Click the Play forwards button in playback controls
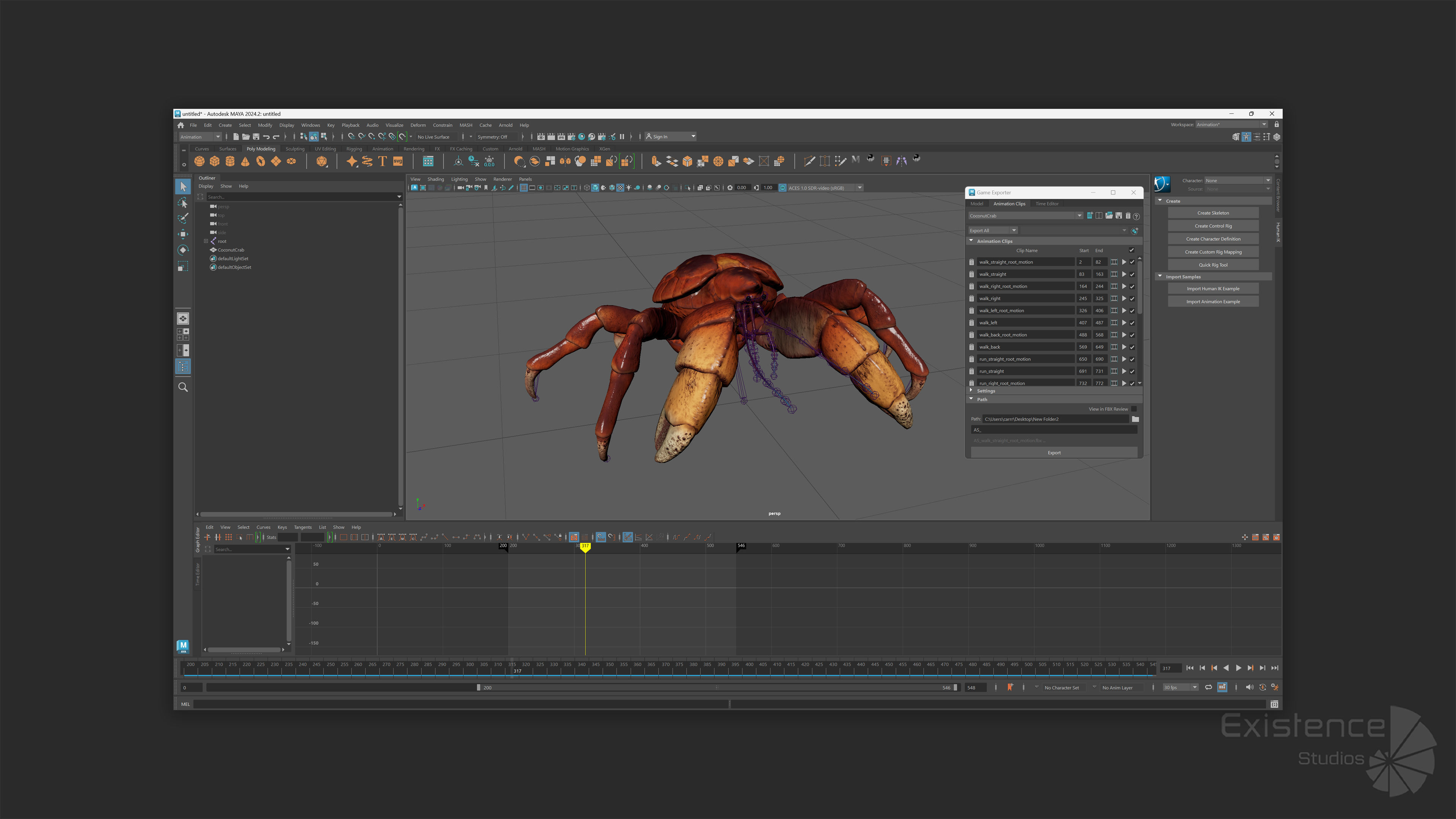The image size is (1456, 819). click(x=1238, y=668)
